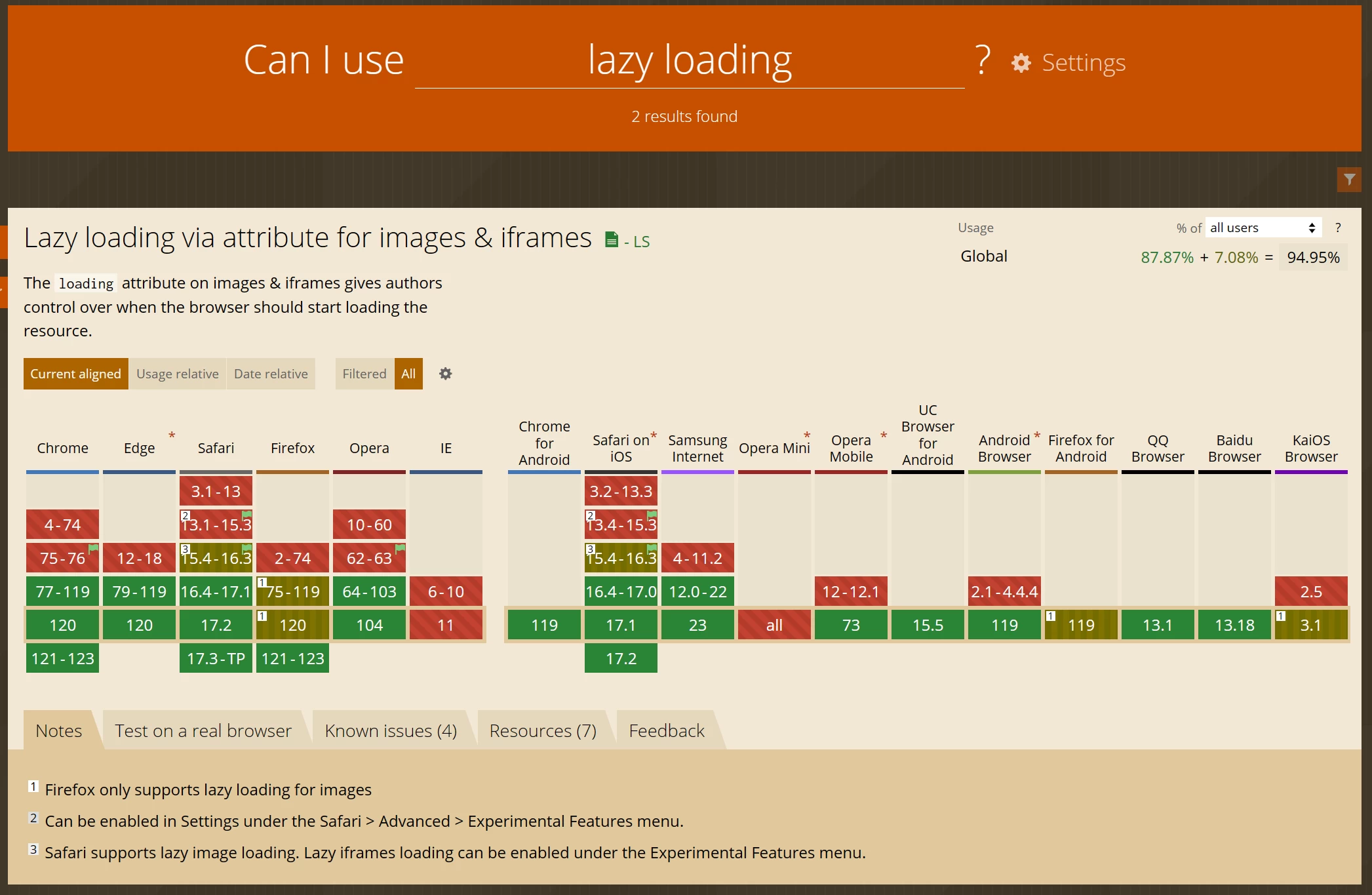Click the filter funnel icon
The width and height of the screenshot is (1372, 895).
point(1349,179)
